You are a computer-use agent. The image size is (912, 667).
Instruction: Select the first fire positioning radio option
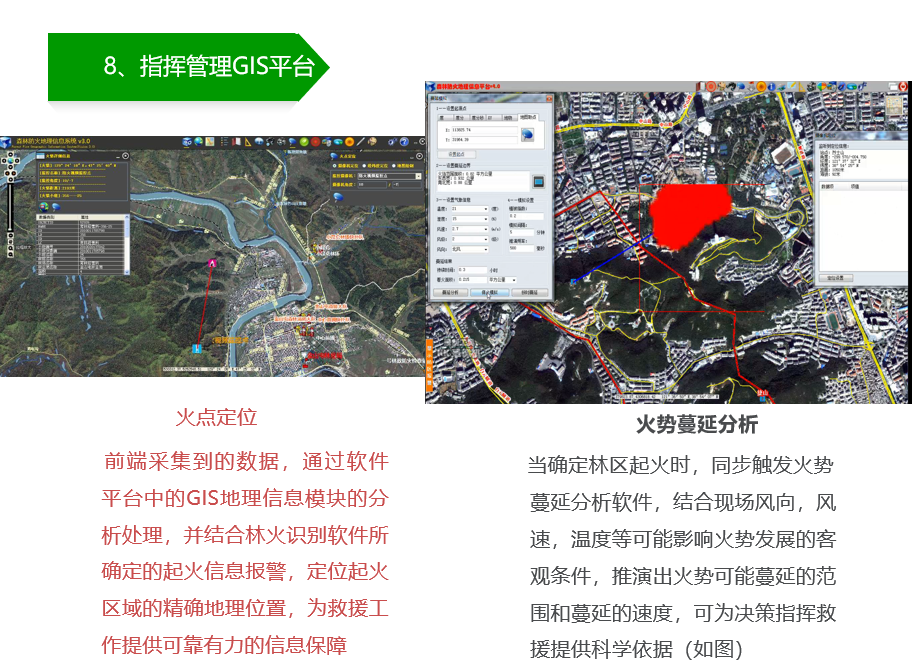pyautogui.click(x=335, y=164)
